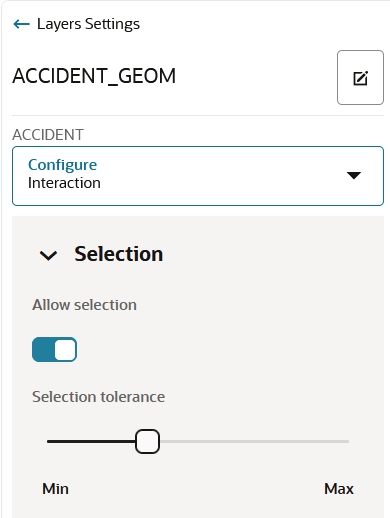The width and height of the screenshot is (390, 518).
Task: Click the Selection tolerance slider handle
Action: coord(147,441)
